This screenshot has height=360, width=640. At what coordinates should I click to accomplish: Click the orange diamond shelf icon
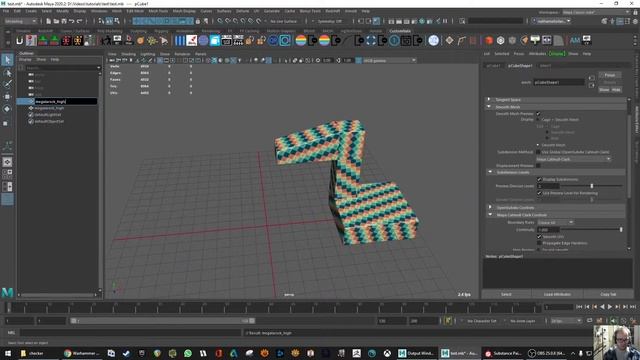(x=449, y=40)
